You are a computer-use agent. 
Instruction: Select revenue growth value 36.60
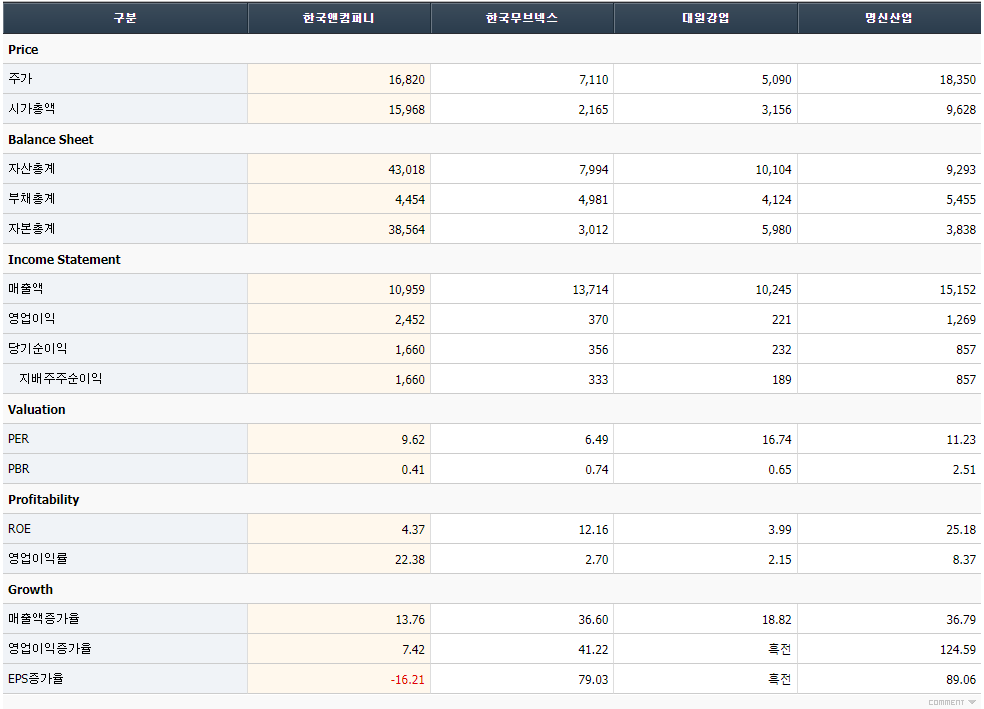[594, 620]
